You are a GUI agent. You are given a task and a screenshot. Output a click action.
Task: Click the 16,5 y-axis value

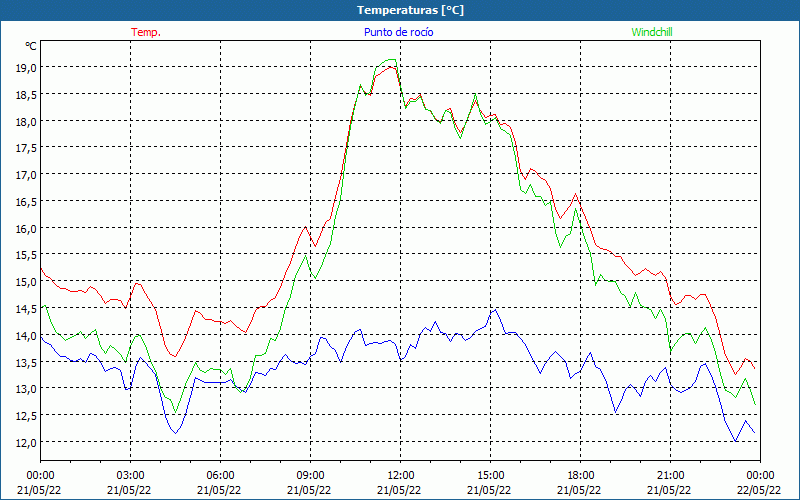[26, 202]
